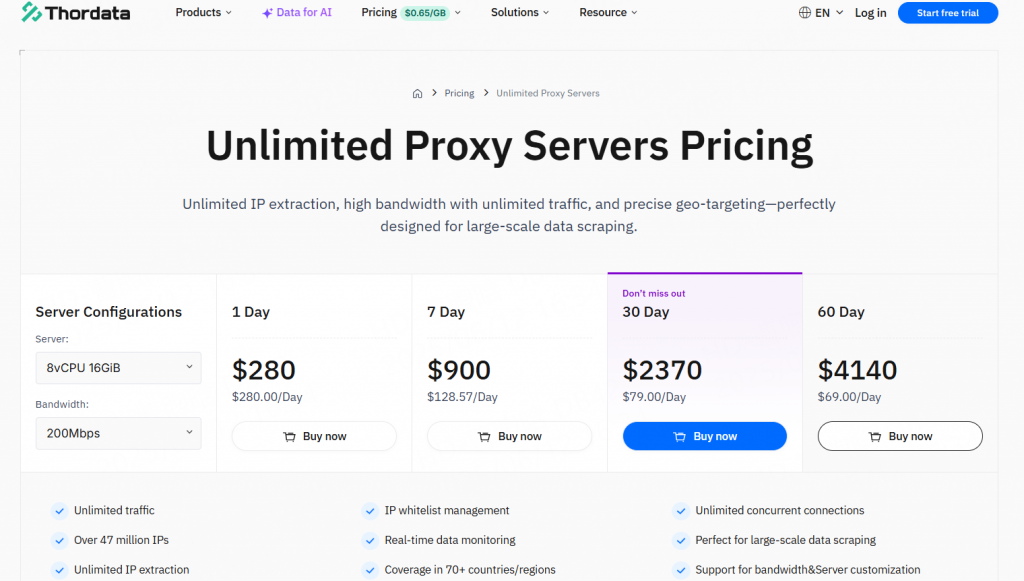Click Buy now for the 60 Day plan
Image resolution: width=1024 pixels, height=581 pixels.
click(900, 436)
